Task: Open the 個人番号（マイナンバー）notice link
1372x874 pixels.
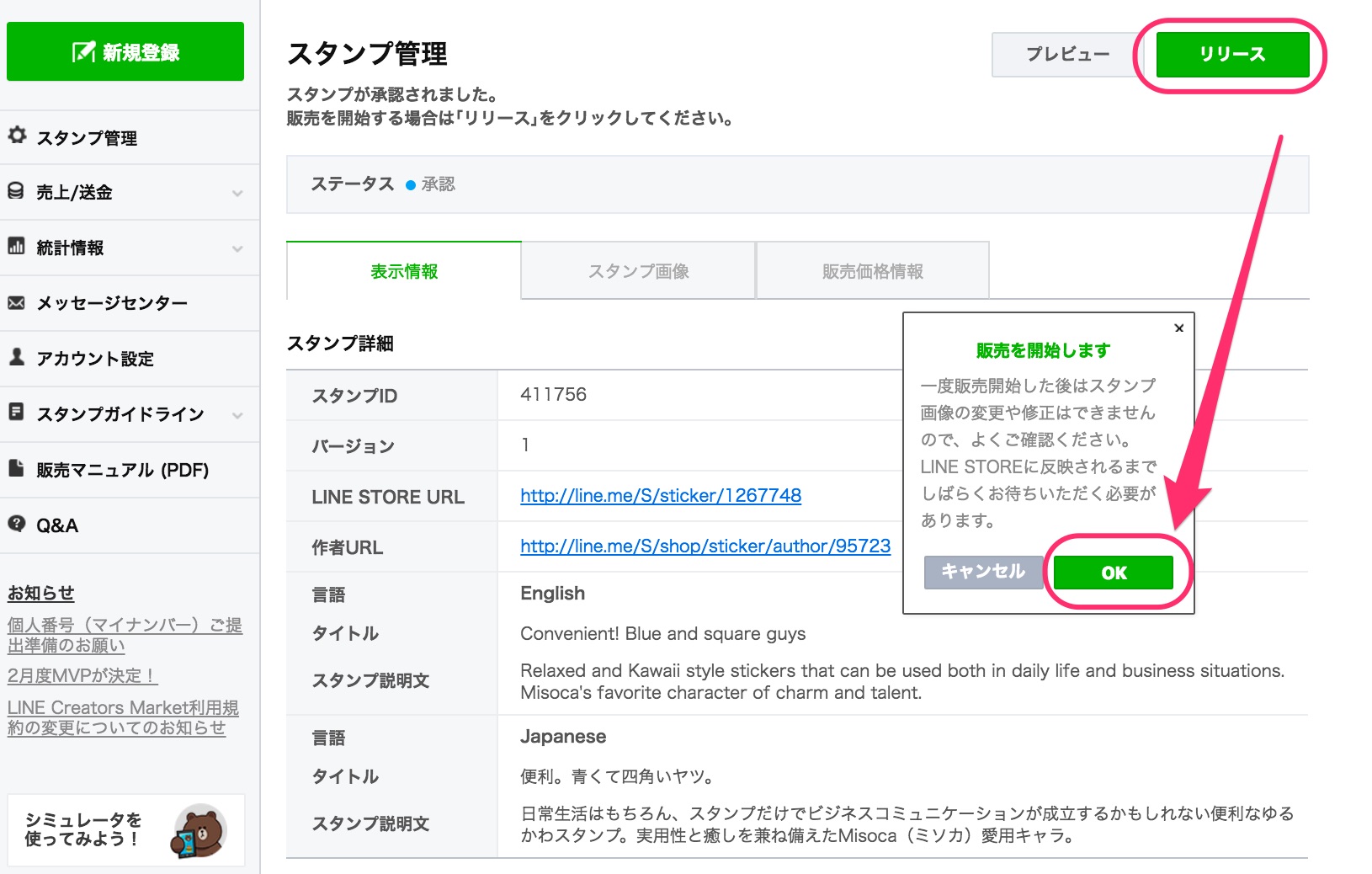Action: [125, 635]
